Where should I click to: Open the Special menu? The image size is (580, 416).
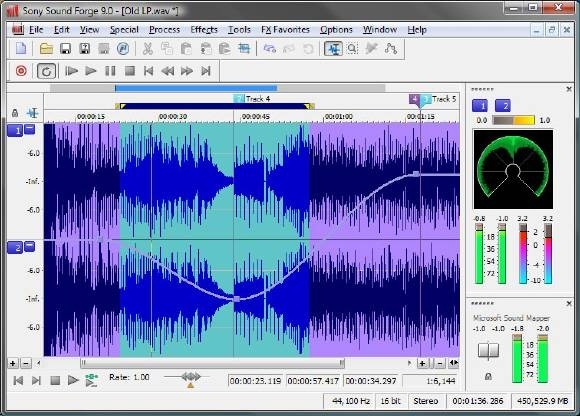(x=124, y=30)
